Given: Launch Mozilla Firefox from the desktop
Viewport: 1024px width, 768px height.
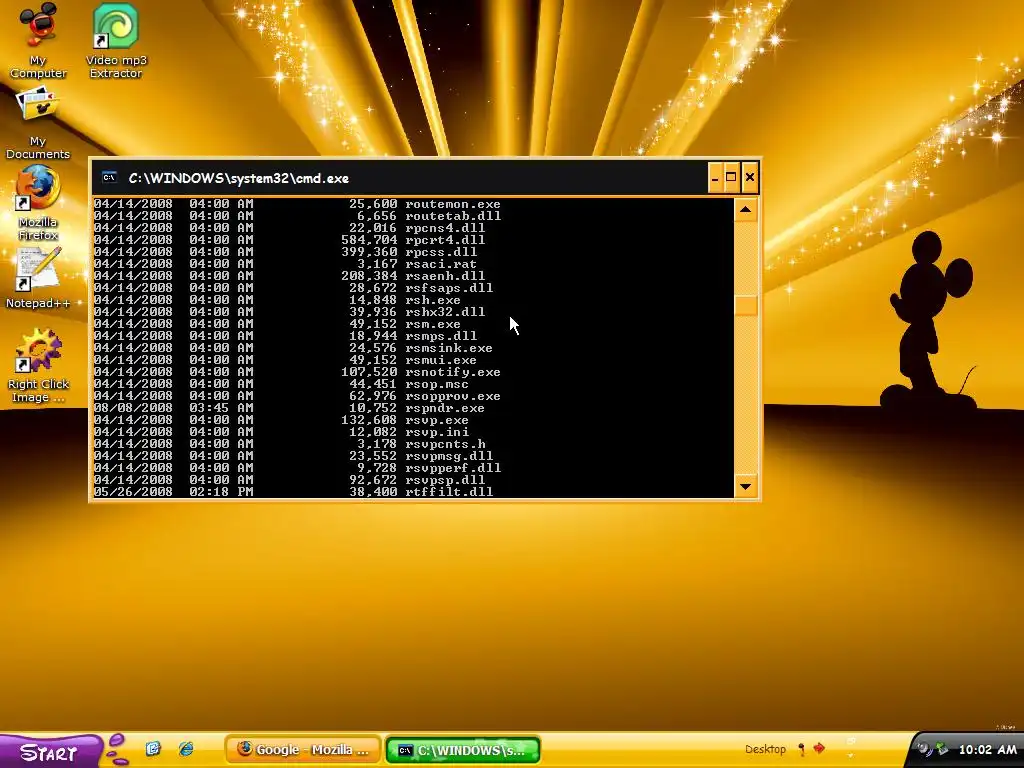Looking at the screenshot, I should (38, 202).
